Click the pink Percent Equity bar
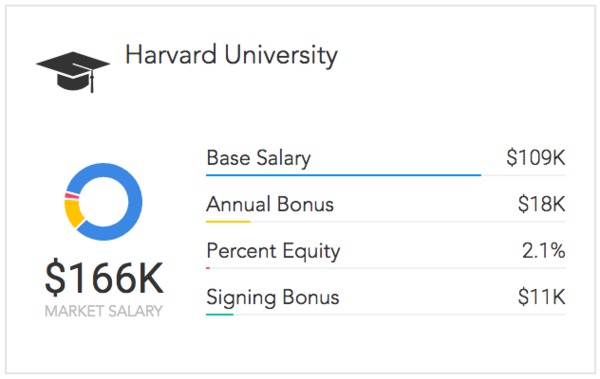This screenshot has width=600, height=379. [x=208, y=268]
